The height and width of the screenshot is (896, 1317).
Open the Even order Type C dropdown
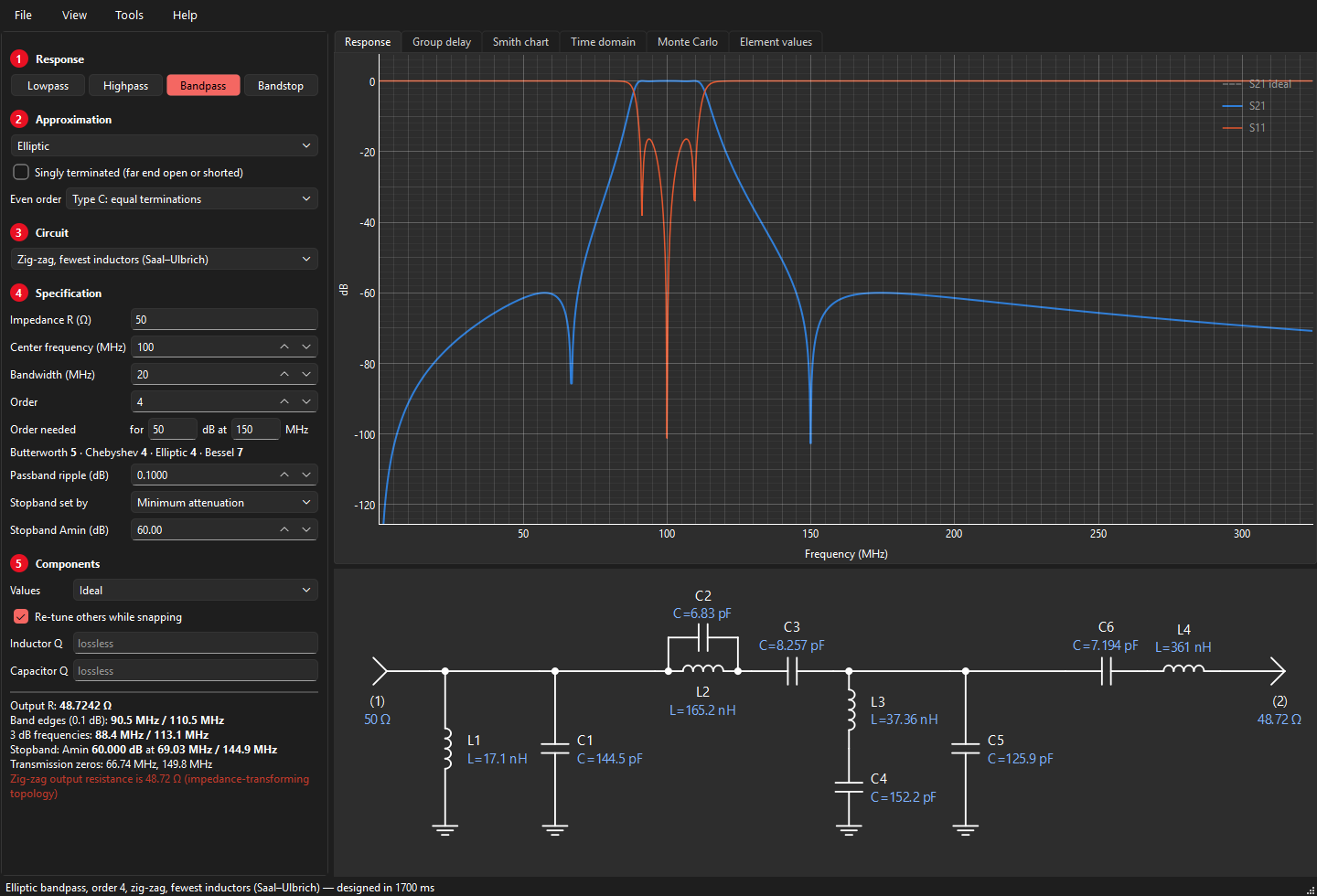click(x=192, y=199)
